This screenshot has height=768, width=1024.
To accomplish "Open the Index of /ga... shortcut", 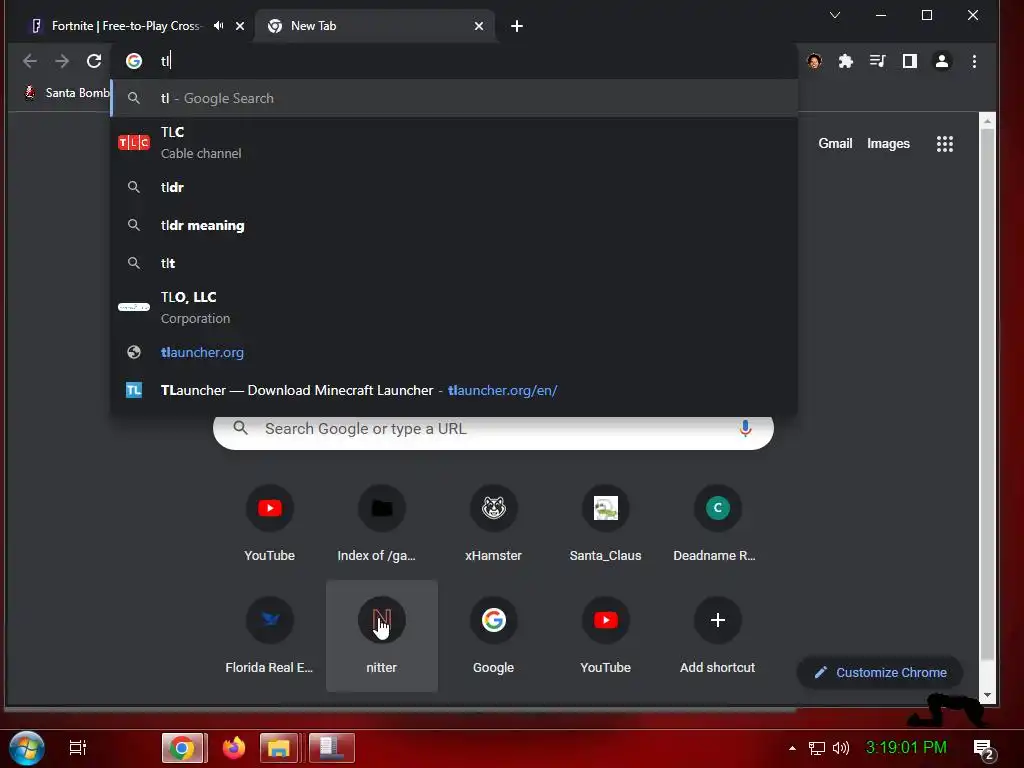I will point(381,524).
